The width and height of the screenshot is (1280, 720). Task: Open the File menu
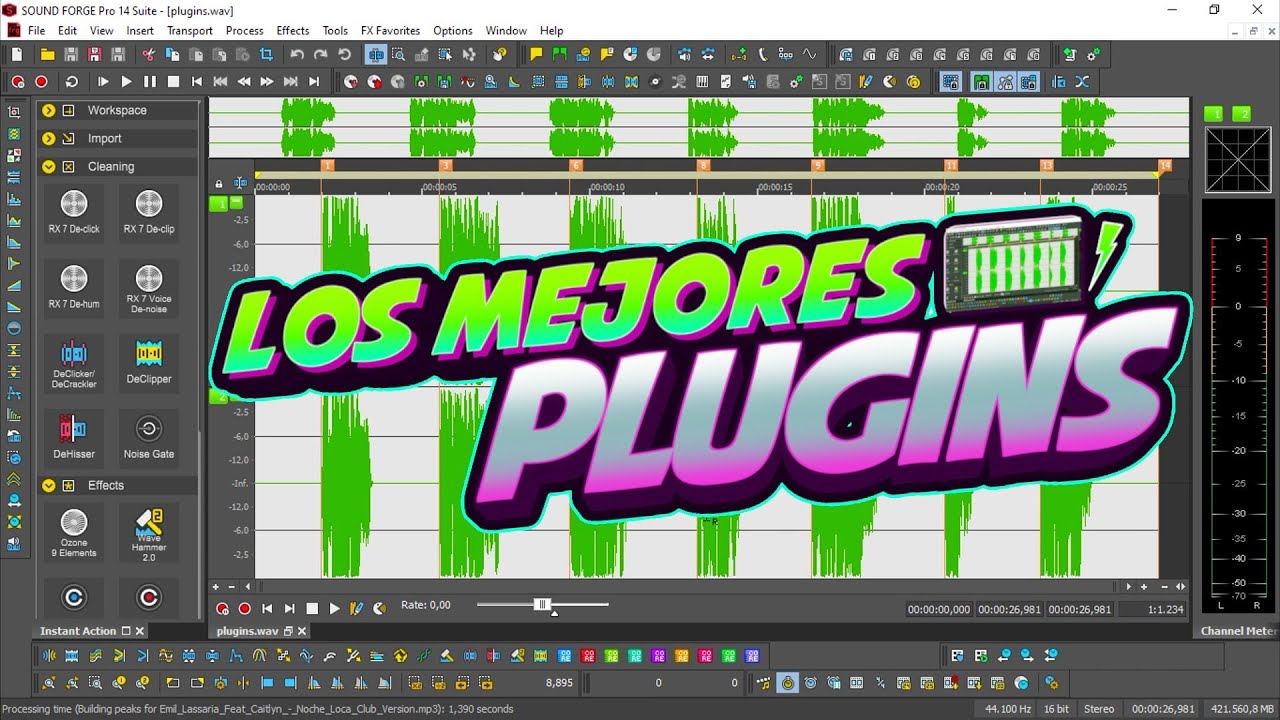36,30
